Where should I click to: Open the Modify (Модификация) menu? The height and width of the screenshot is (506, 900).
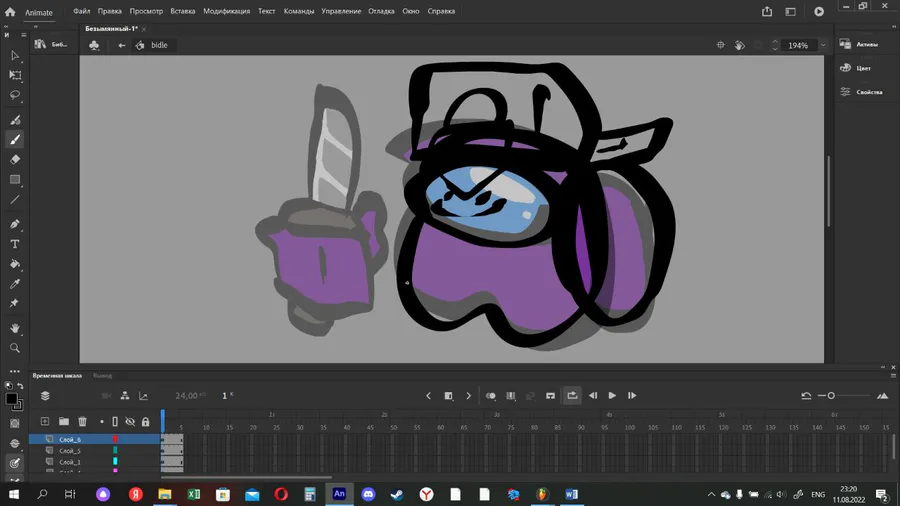[226, 11]
